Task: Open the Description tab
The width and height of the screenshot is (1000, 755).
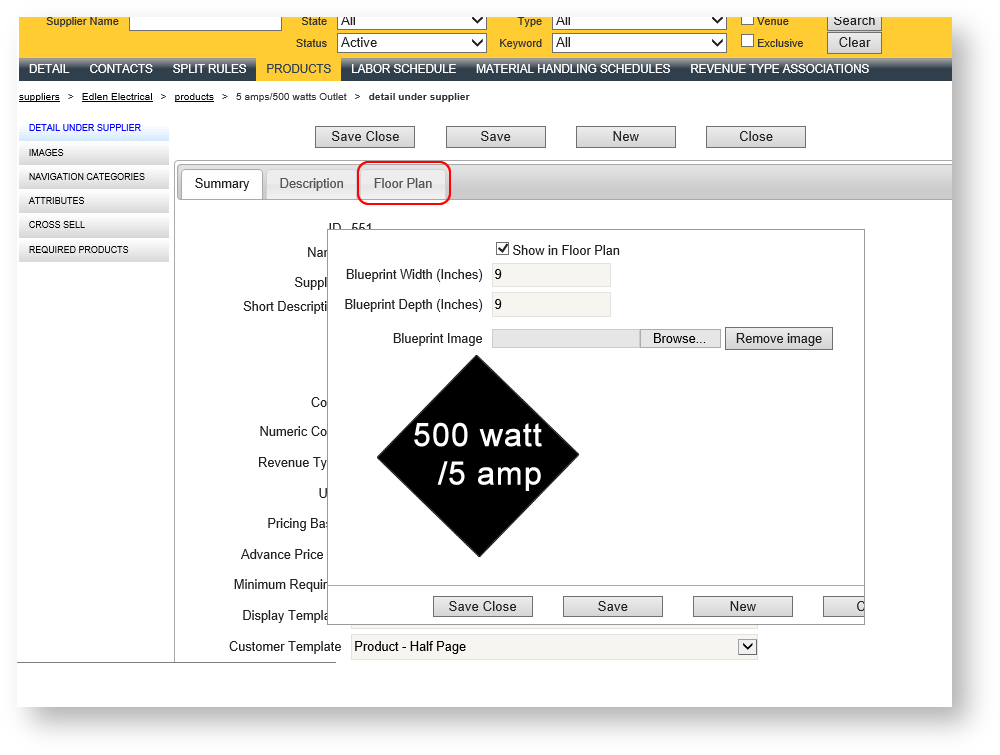Action: (311, 184)
